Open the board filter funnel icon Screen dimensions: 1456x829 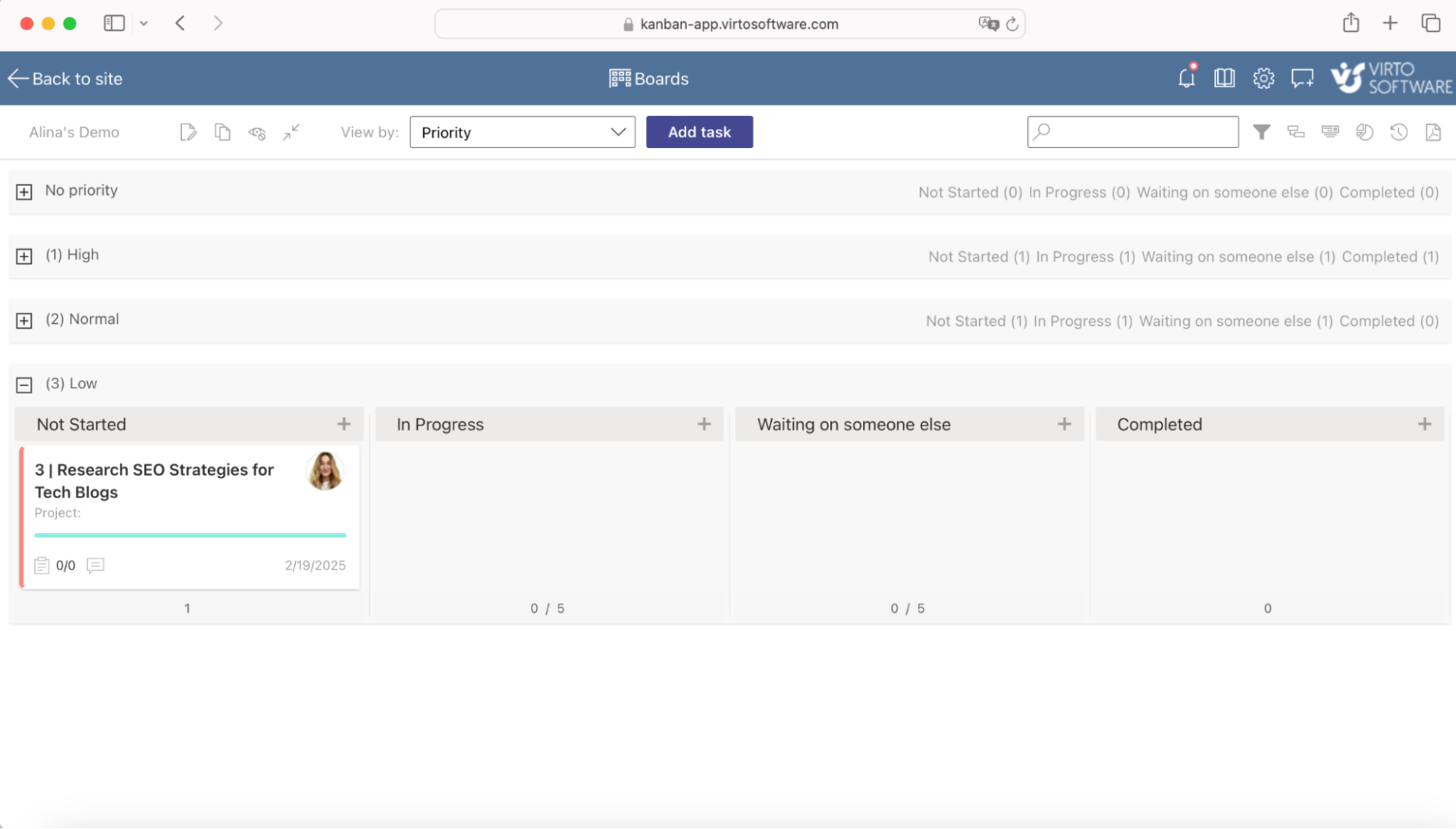[1261, 131]
